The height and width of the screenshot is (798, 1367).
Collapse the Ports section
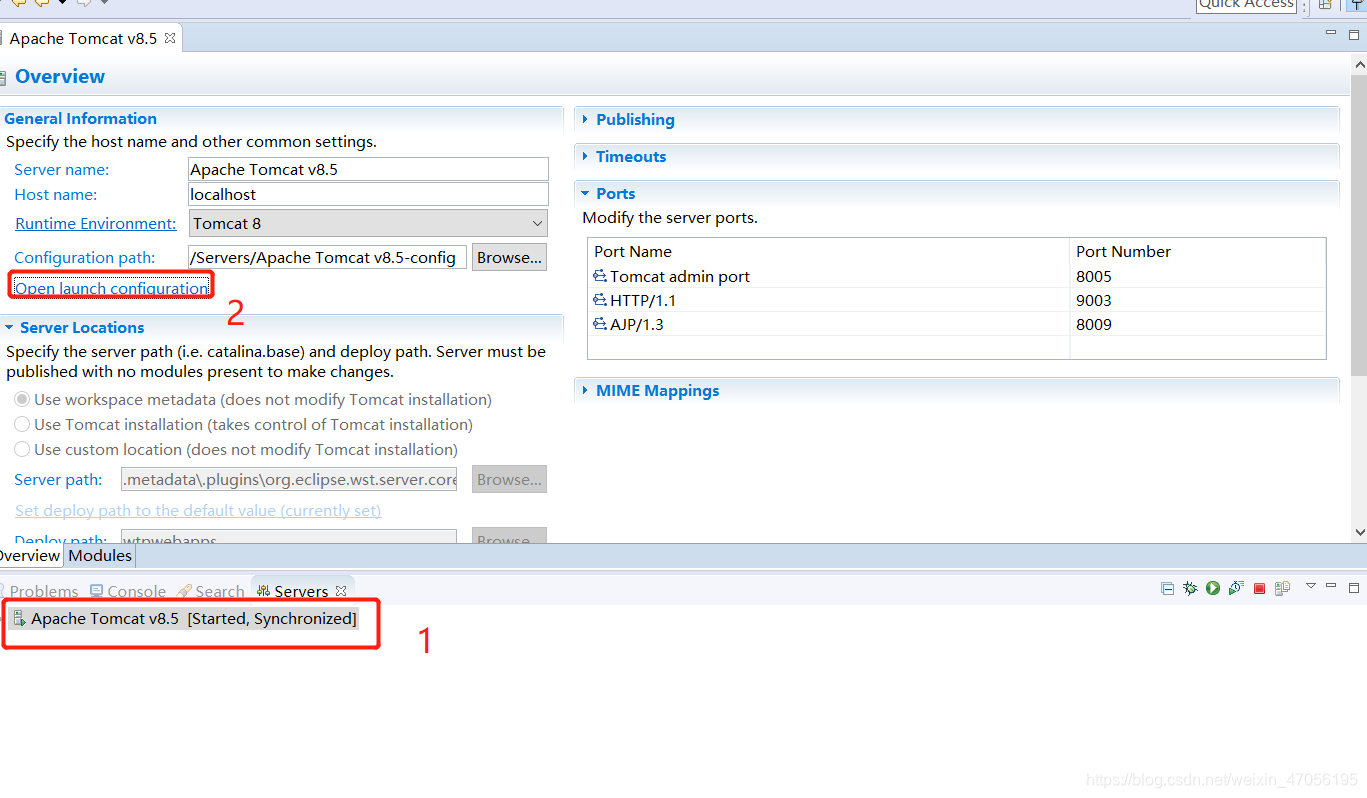pos(585,193)
